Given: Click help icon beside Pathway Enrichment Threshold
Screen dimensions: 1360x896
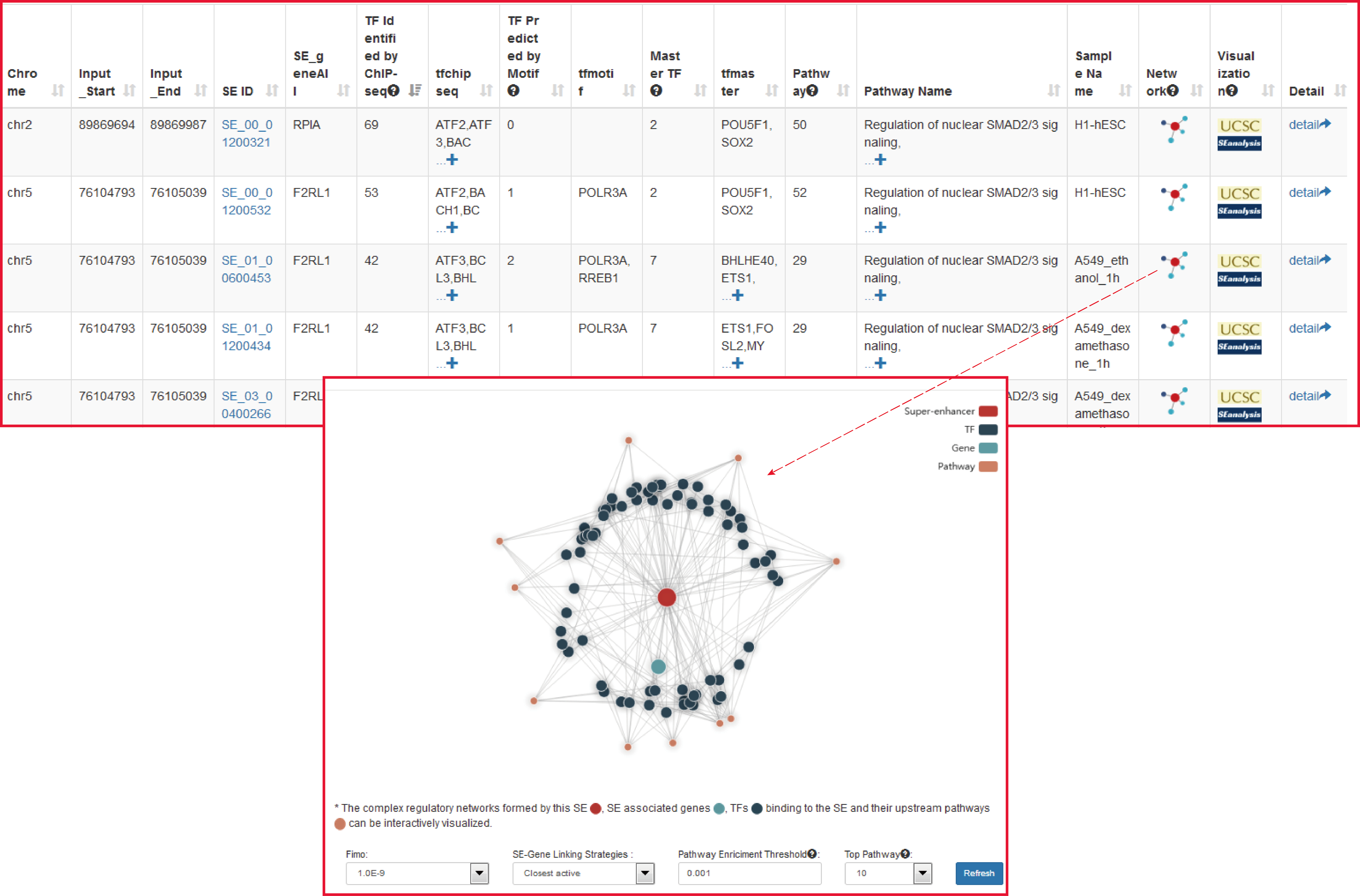Looking at the screenshot, I should [x=812, y=854].
